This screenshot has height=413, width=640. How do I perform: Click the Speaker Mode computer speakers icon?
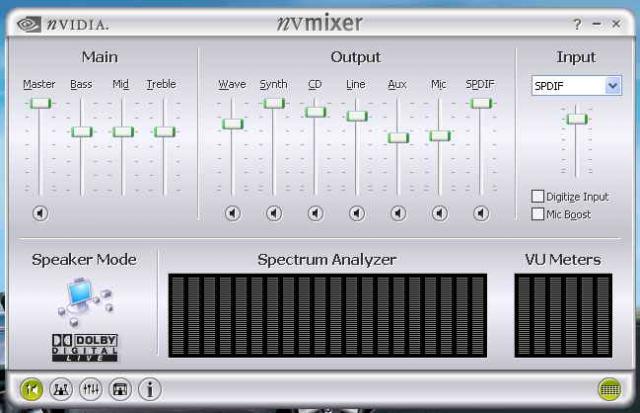[85, 302]
